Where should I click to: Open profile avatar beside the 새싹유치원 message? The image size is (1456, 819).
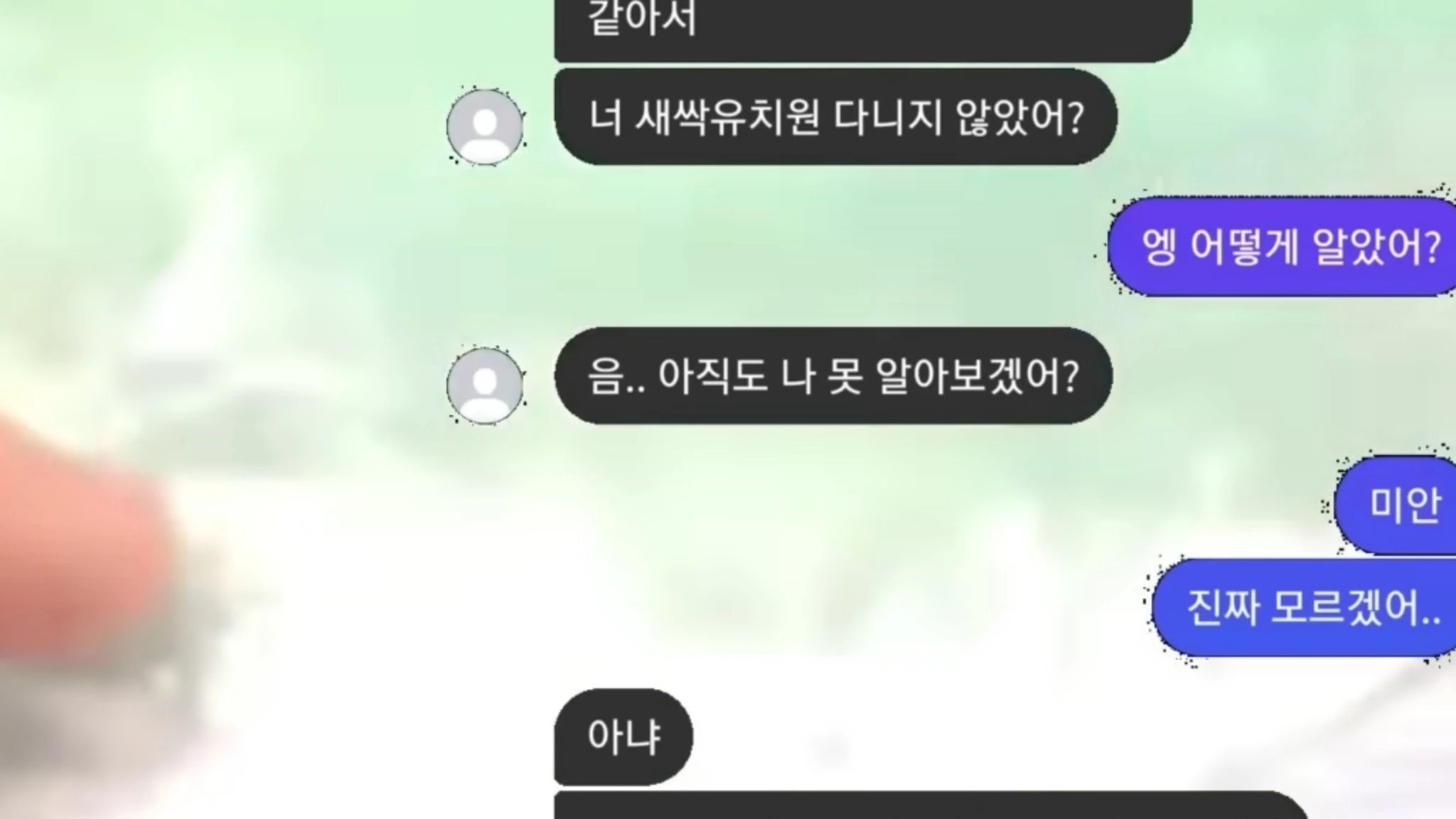click(485, 127)
